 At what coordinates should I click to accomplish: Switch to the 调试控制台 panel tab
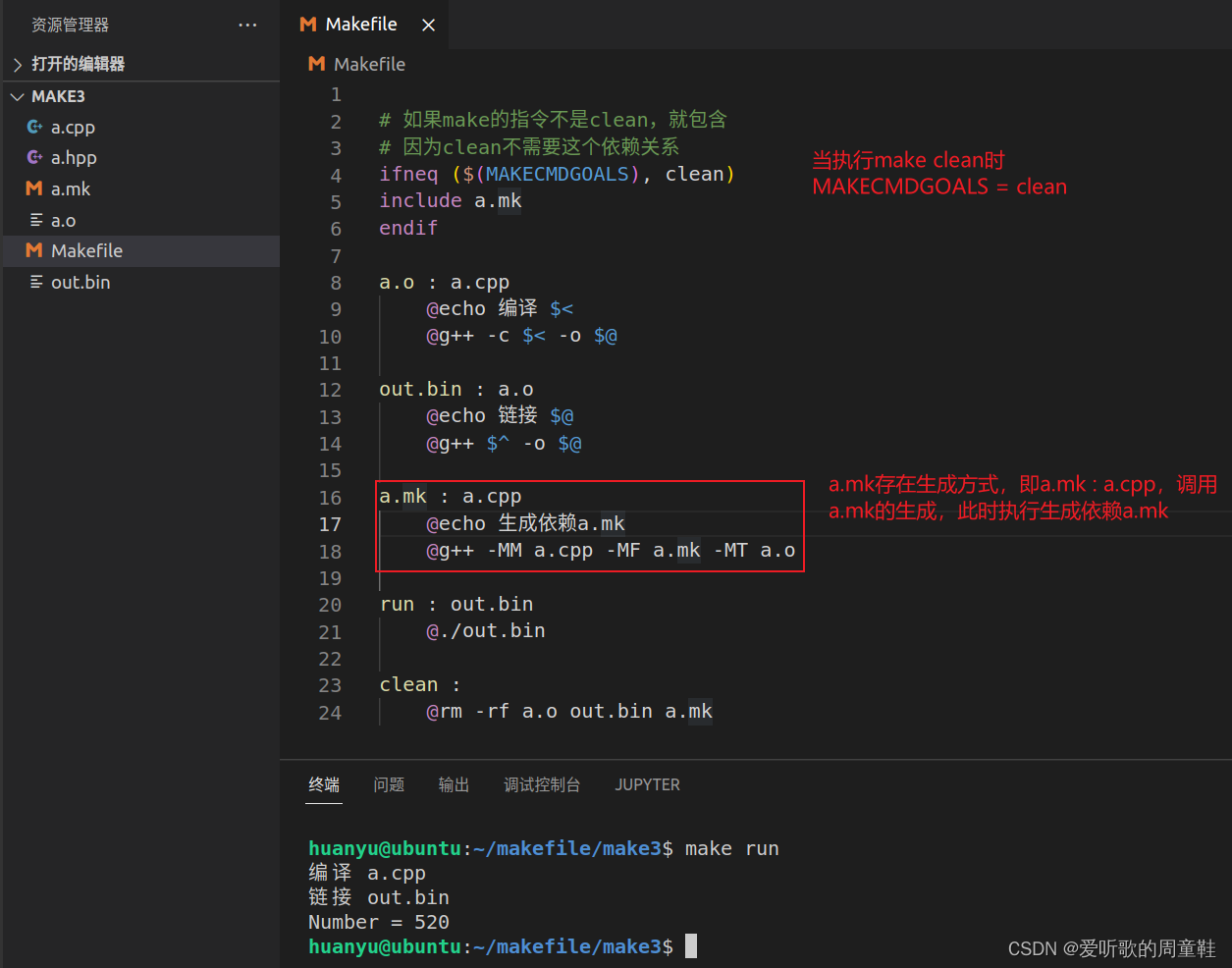tap(542, 784)
